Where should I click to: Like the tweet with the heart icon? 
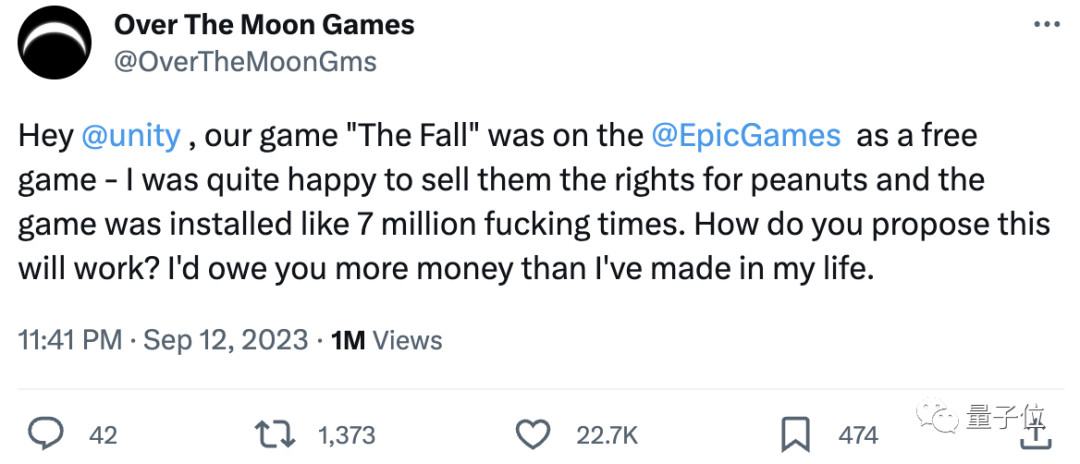coord(535,434)
